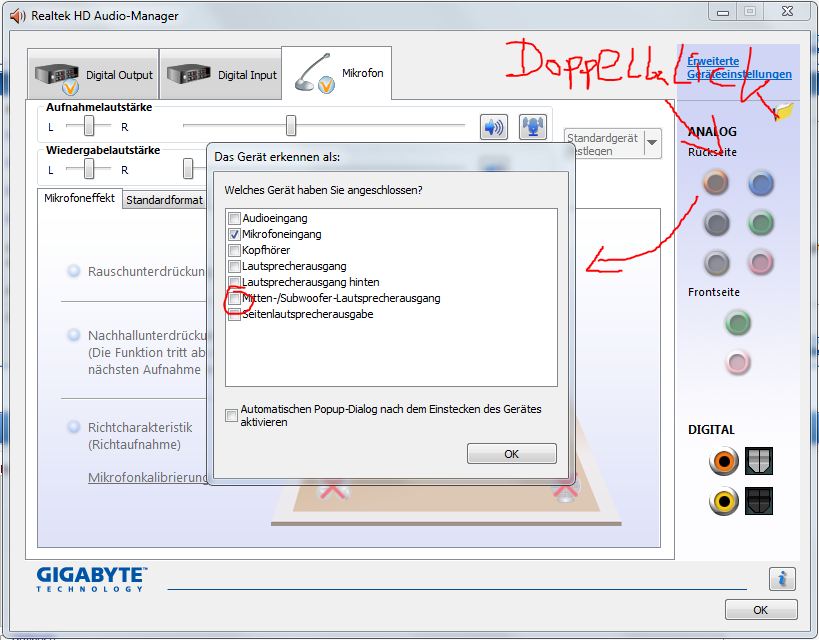
Task: Click the blue rear analog jack
Action: pos(760,183)
